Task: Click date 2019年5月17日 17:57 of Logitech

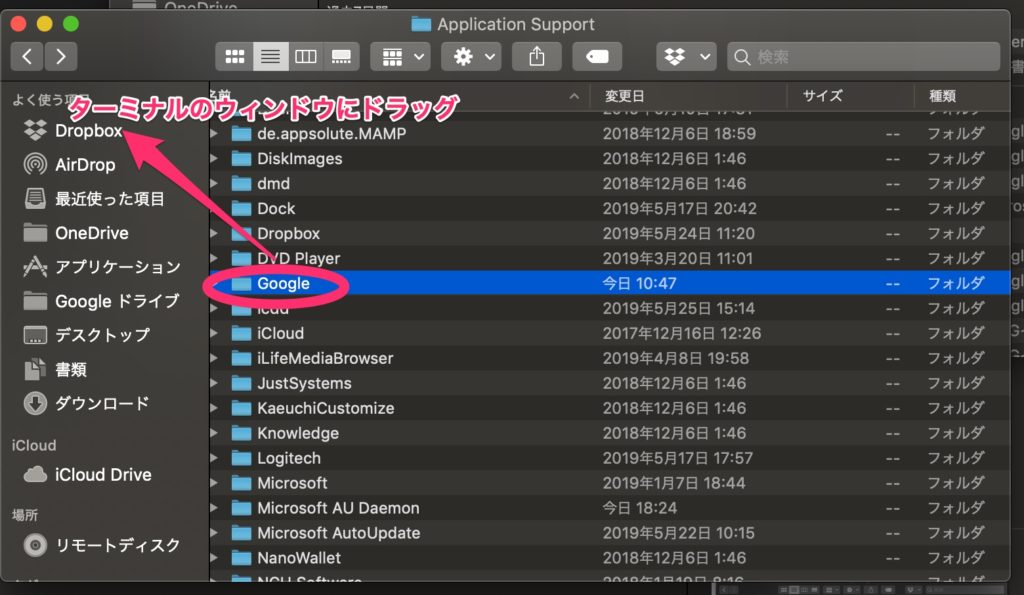Action: click(677, 458)
